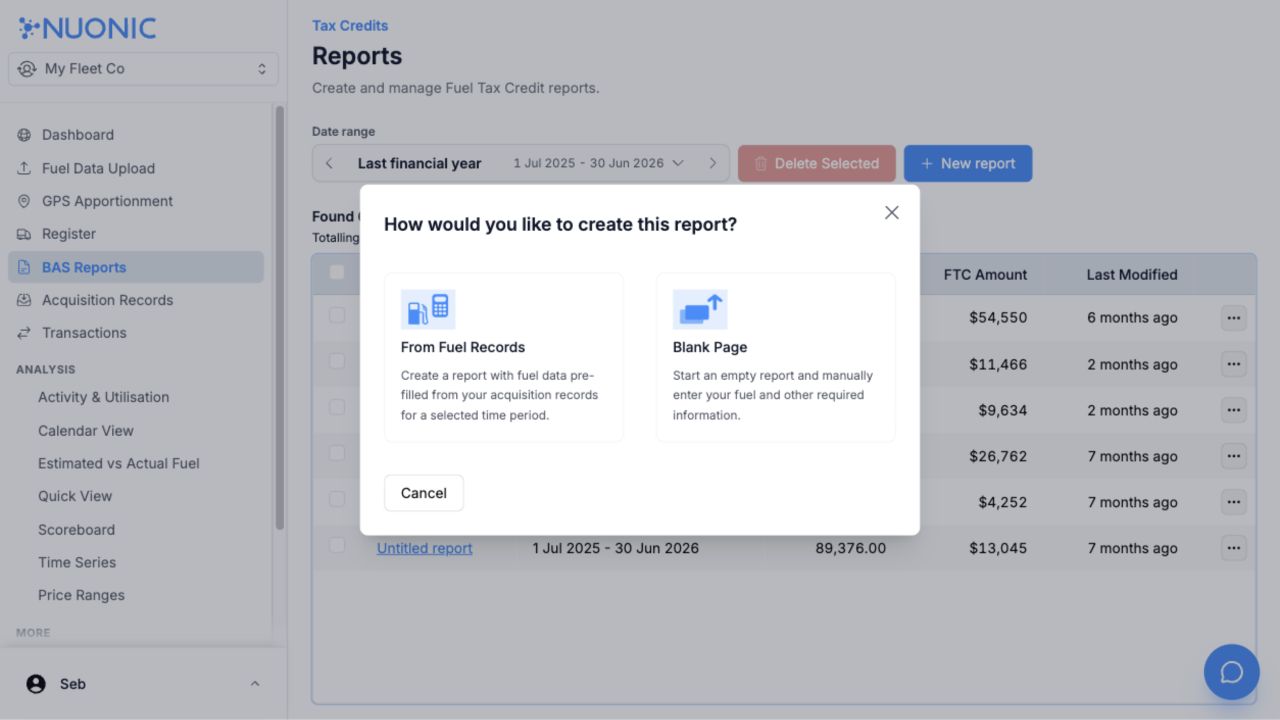The height and width of the screenshot is (720, 1280).
Task: Click the Acquisition Records icon
Action: coord(24,300)
